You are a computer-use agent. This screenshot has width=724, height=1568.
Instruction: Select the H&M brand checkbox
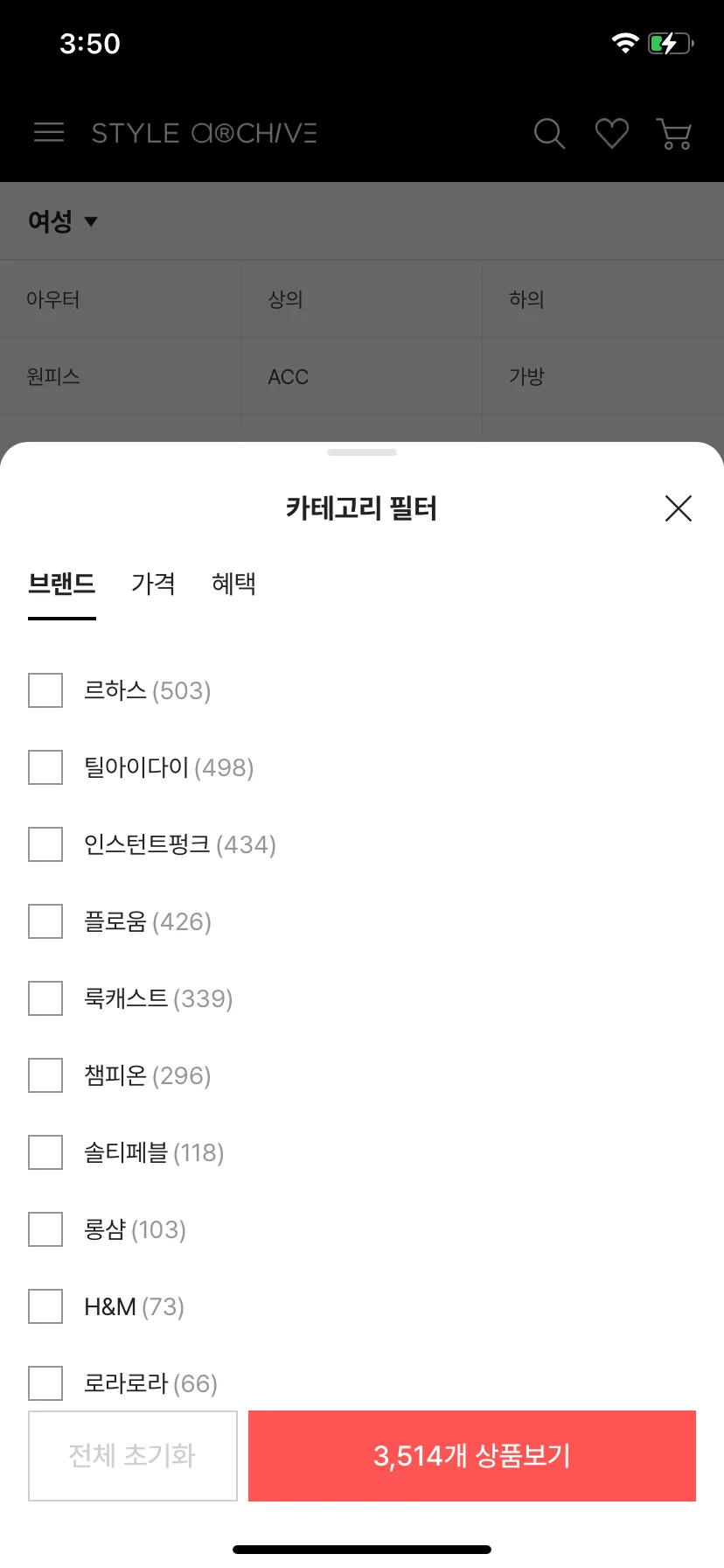click(x=45, y=1306)
